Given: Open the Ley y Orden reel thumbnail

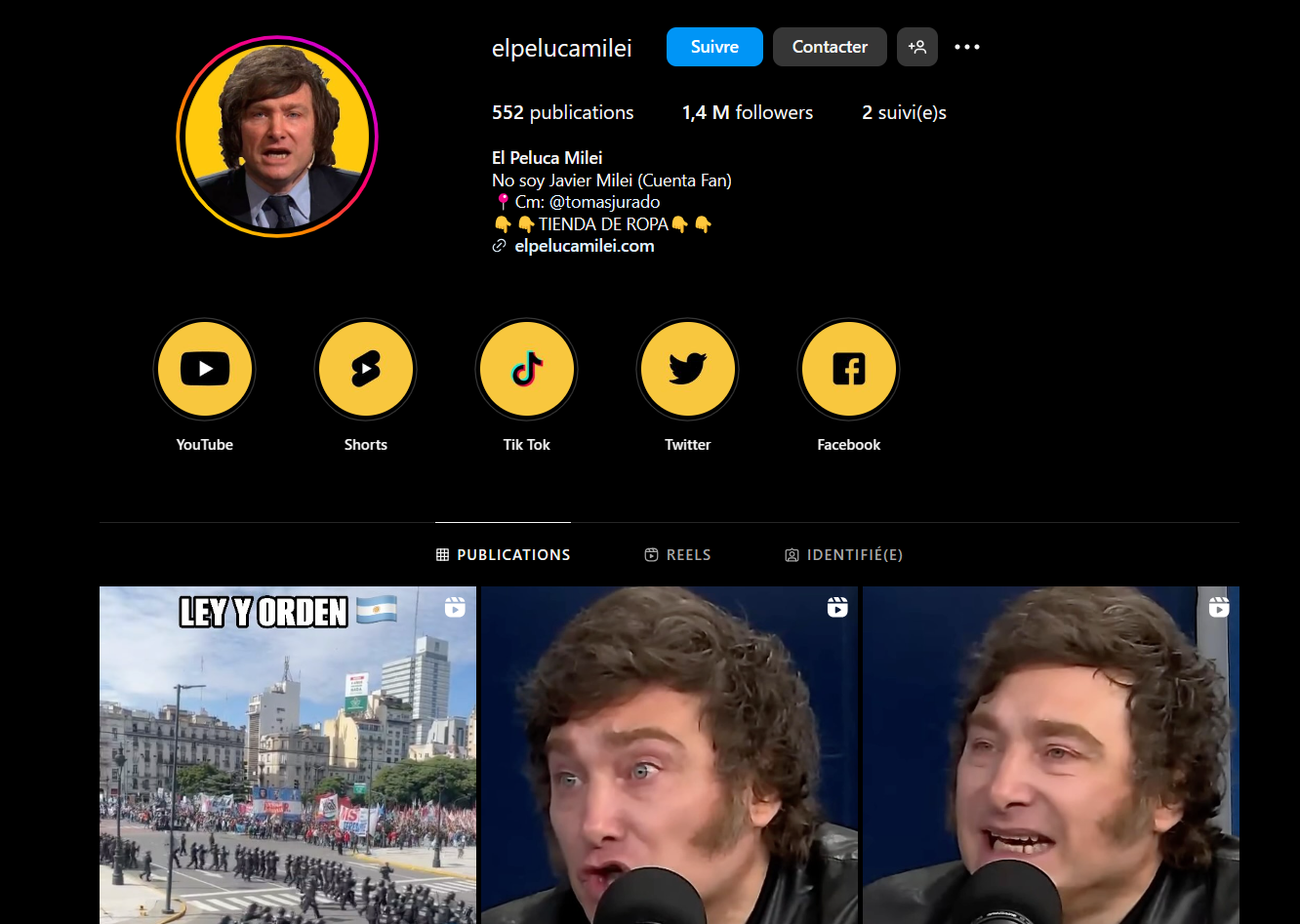Looking at the screenshot, I should pyautogui.click(x=288, y=756).
